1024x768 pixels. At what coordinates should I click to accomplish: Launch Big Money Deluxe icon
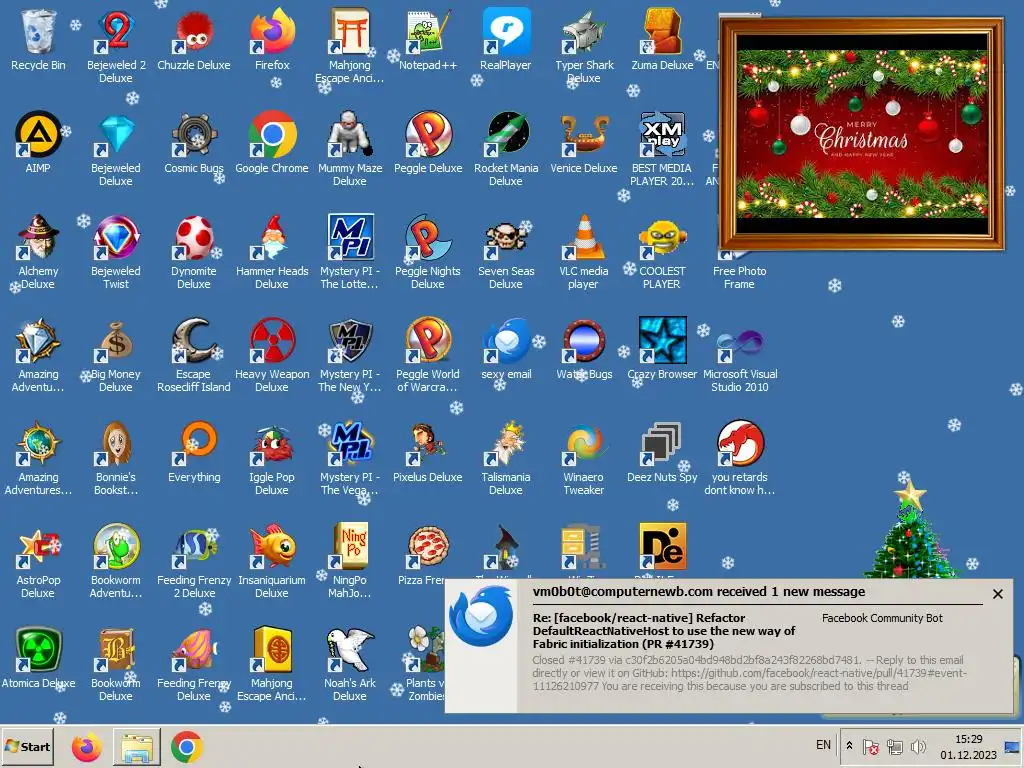click(116, 340)
